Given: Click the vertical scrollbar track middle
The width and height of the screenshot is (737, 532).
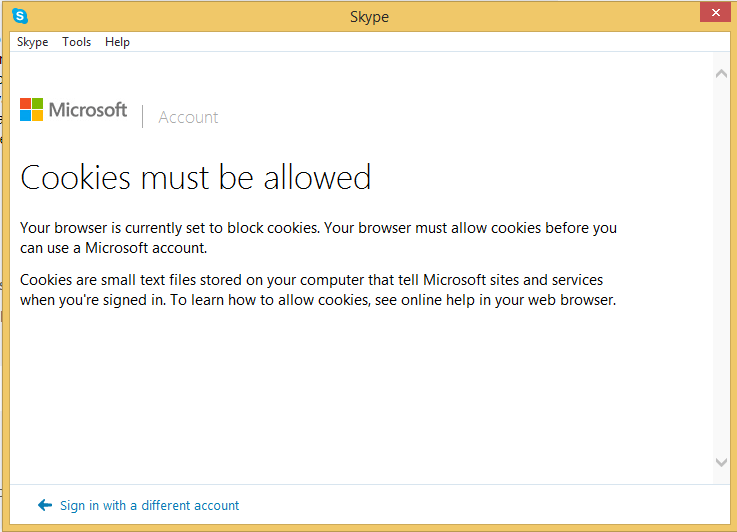Looking at the screenshot, I should 722,270.
